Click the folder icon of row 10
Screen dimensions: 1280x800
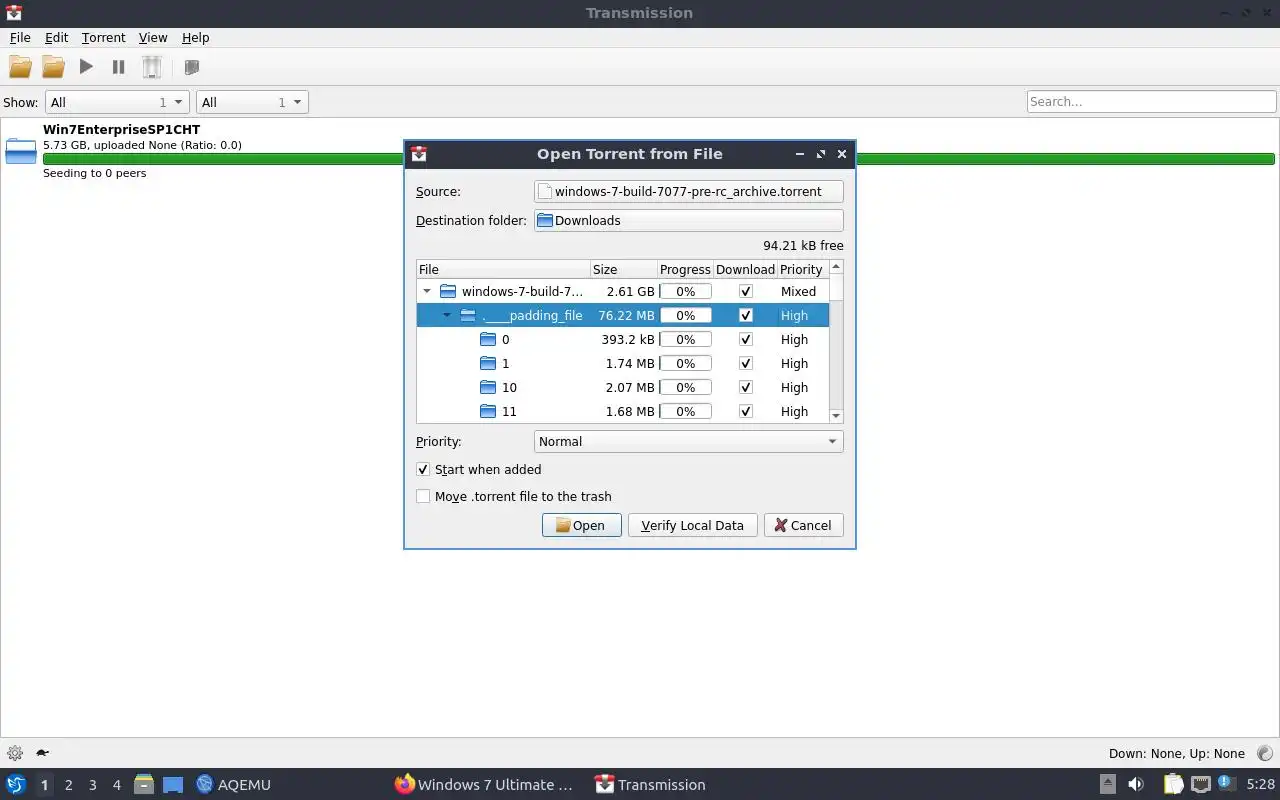click(488, 387)
